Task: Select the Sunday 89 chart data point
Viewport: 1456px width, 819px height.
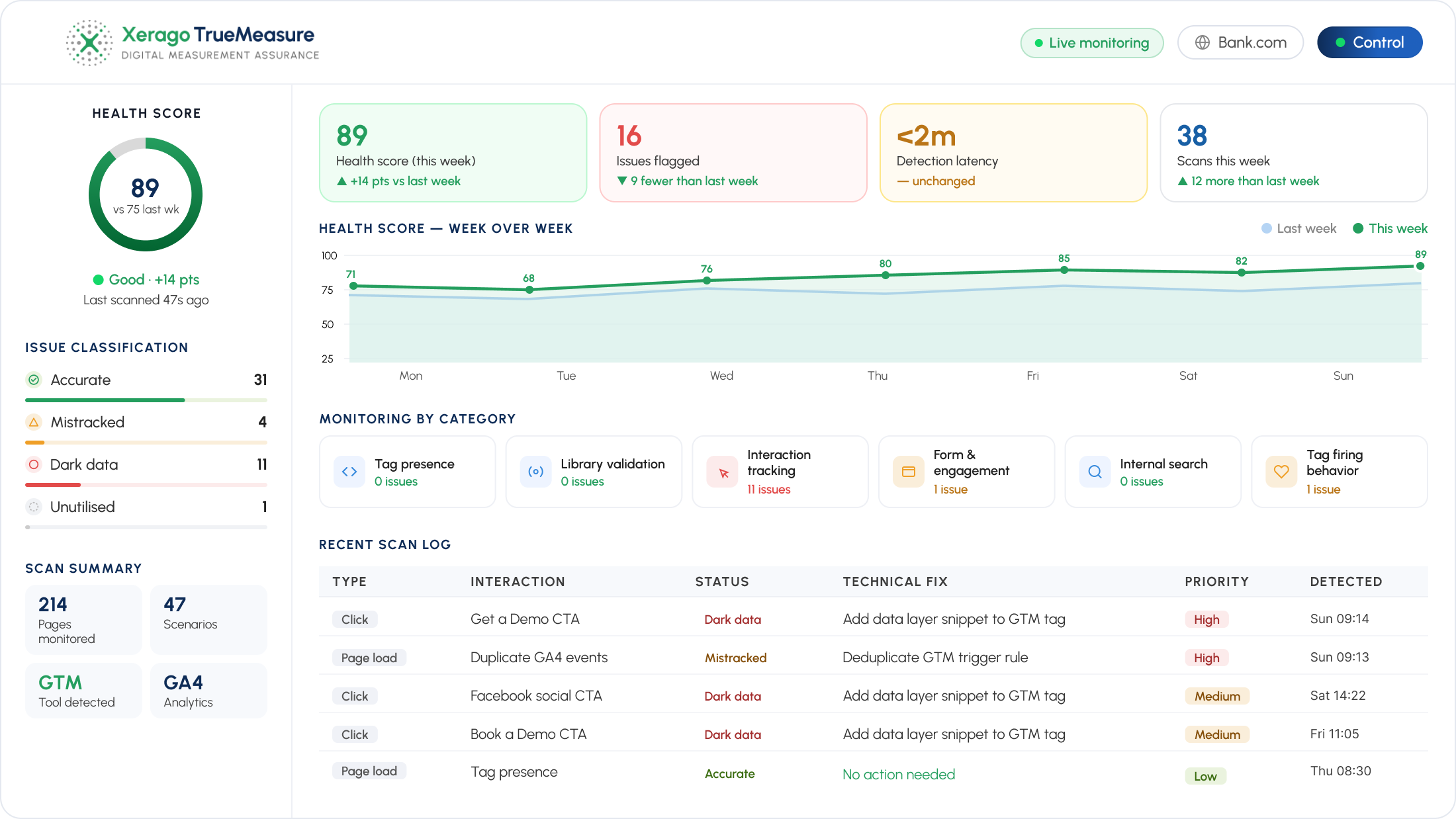Action: pos(1420,266)
